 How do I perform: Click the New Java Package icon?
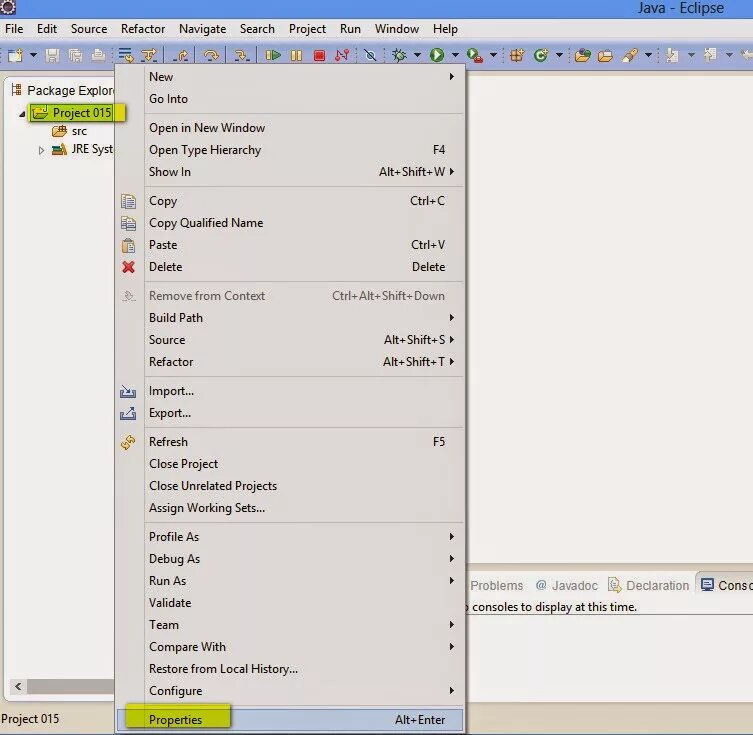click(517, 56)
